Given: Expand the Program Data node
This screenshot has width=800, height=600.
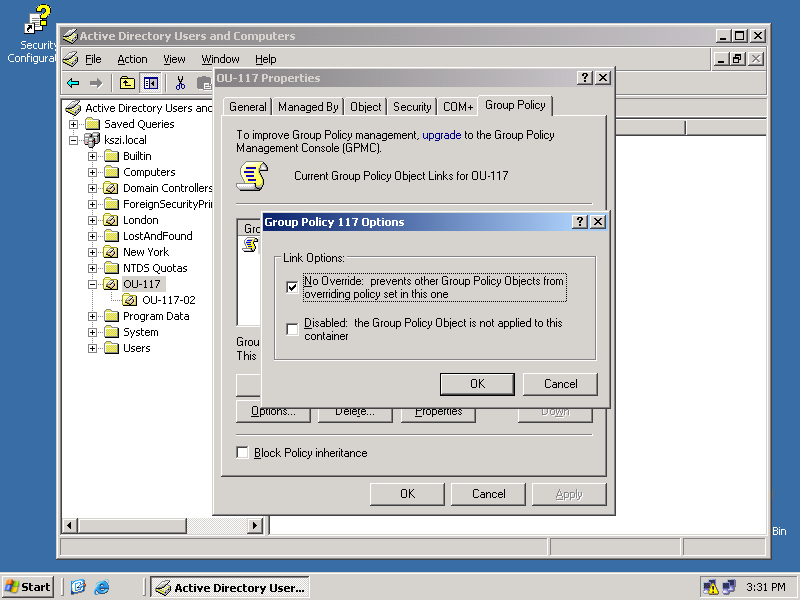Looking at the screenshot, I should [92, 316].
